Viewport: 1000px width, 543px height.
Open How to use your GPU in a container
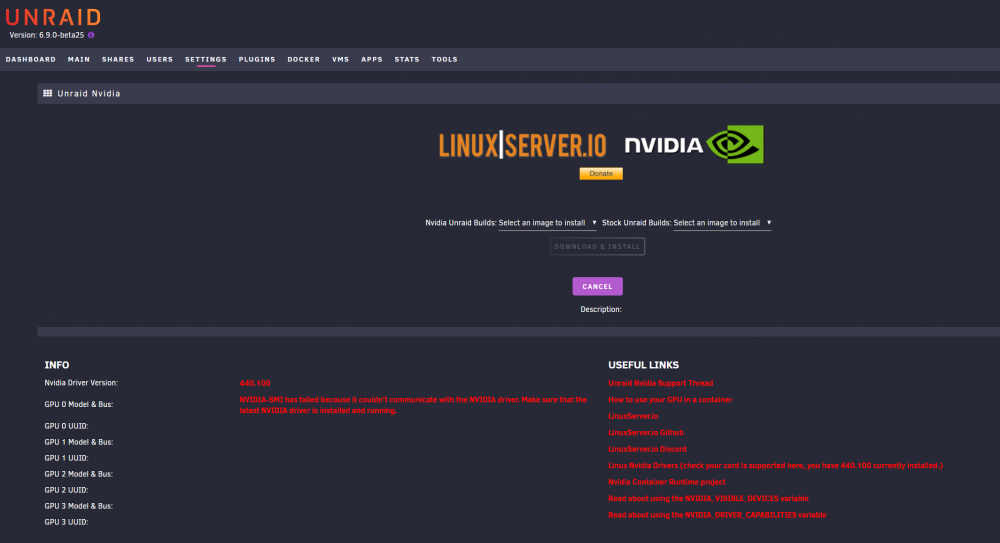click(670, 400)
